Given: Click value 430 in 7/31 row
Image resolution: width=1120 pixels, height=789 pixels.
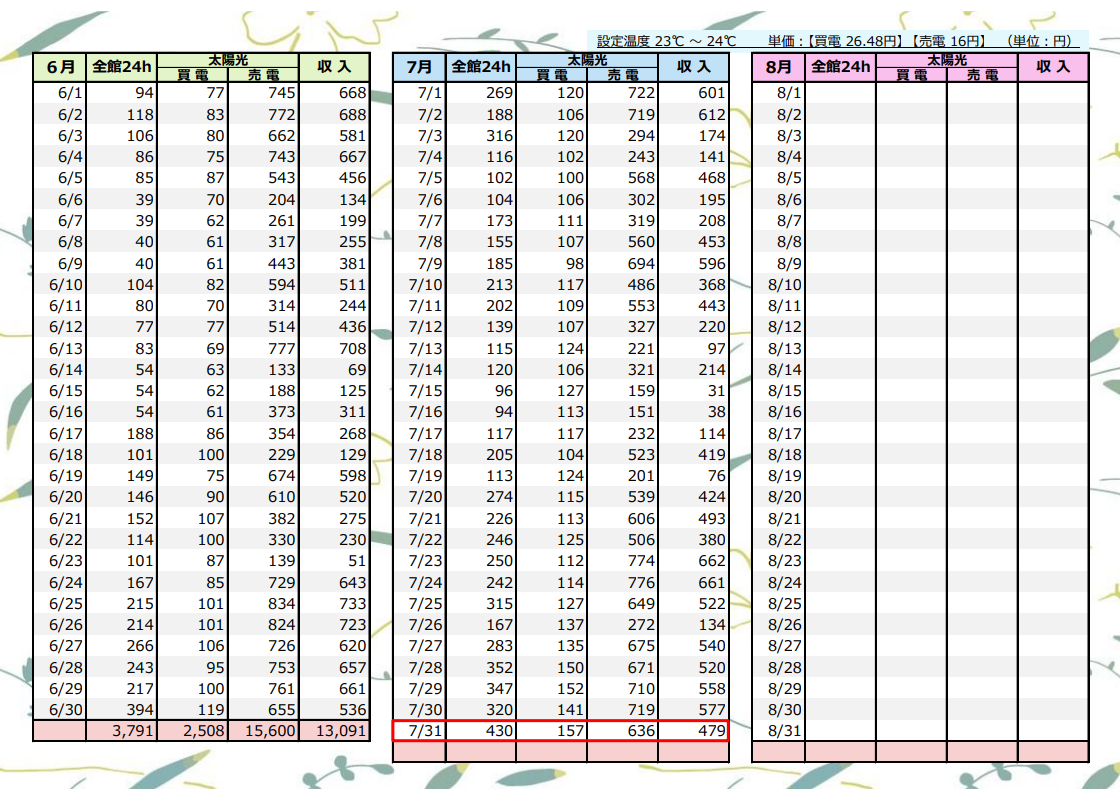Looking at the screenshot, I should click(481, 730).
